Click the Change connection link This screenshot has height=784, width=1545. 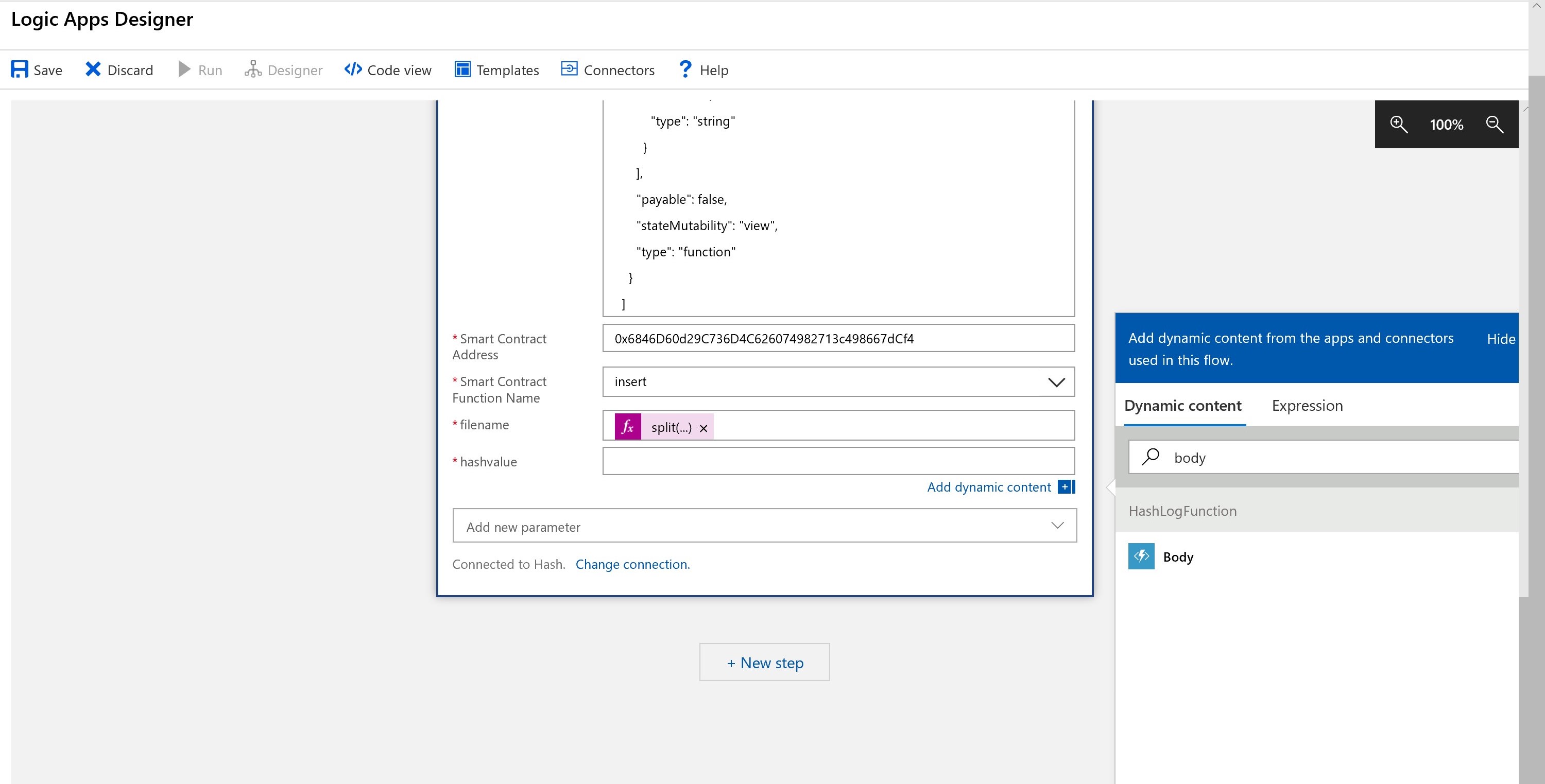pyautogui.click(x=632, y=564)
